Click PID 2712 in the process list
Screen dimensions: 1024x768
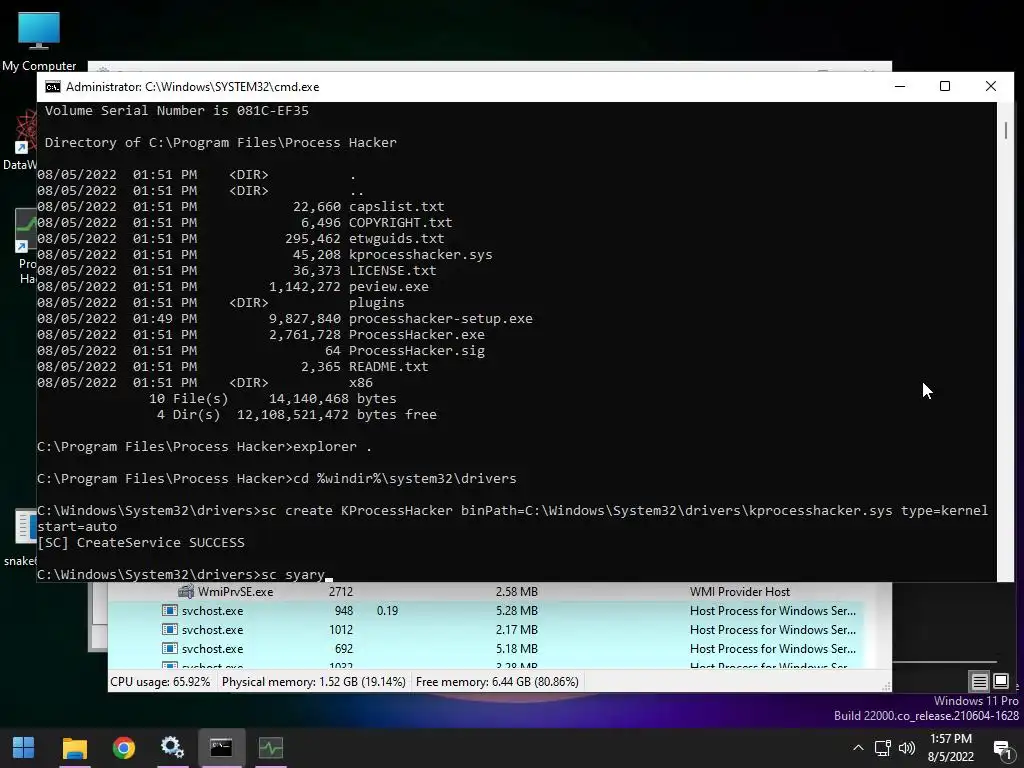click(x=341, y=592)
